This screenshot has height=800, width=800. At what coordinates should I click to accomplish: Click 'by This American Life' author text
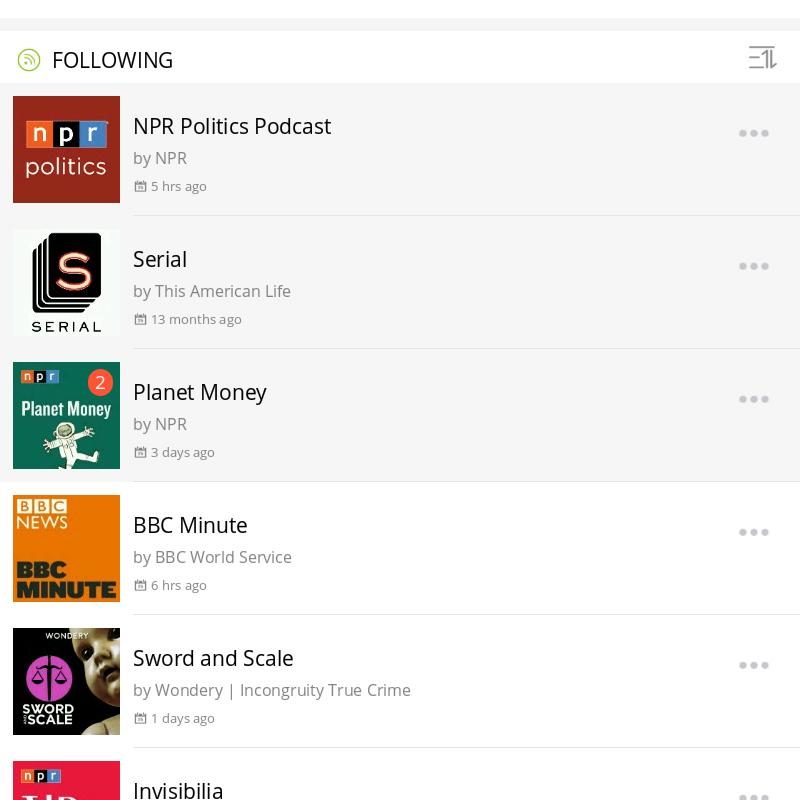click(212, 291)
